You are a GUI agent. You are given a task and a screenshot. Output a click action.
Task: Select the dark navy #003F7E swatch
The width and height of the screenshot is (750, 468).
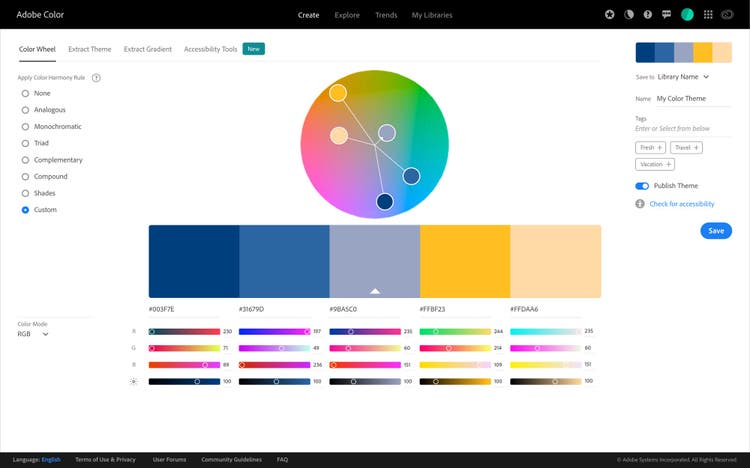tap(194, 261)
